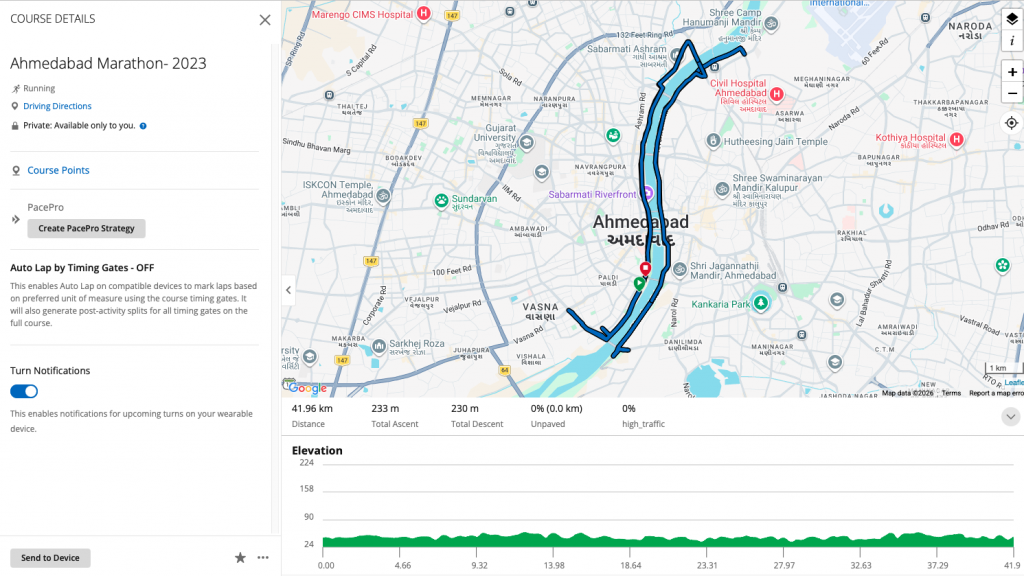Click the red course finish marker
The width and height of the screenshot is (1024, 576).
(x=645, y=268)
